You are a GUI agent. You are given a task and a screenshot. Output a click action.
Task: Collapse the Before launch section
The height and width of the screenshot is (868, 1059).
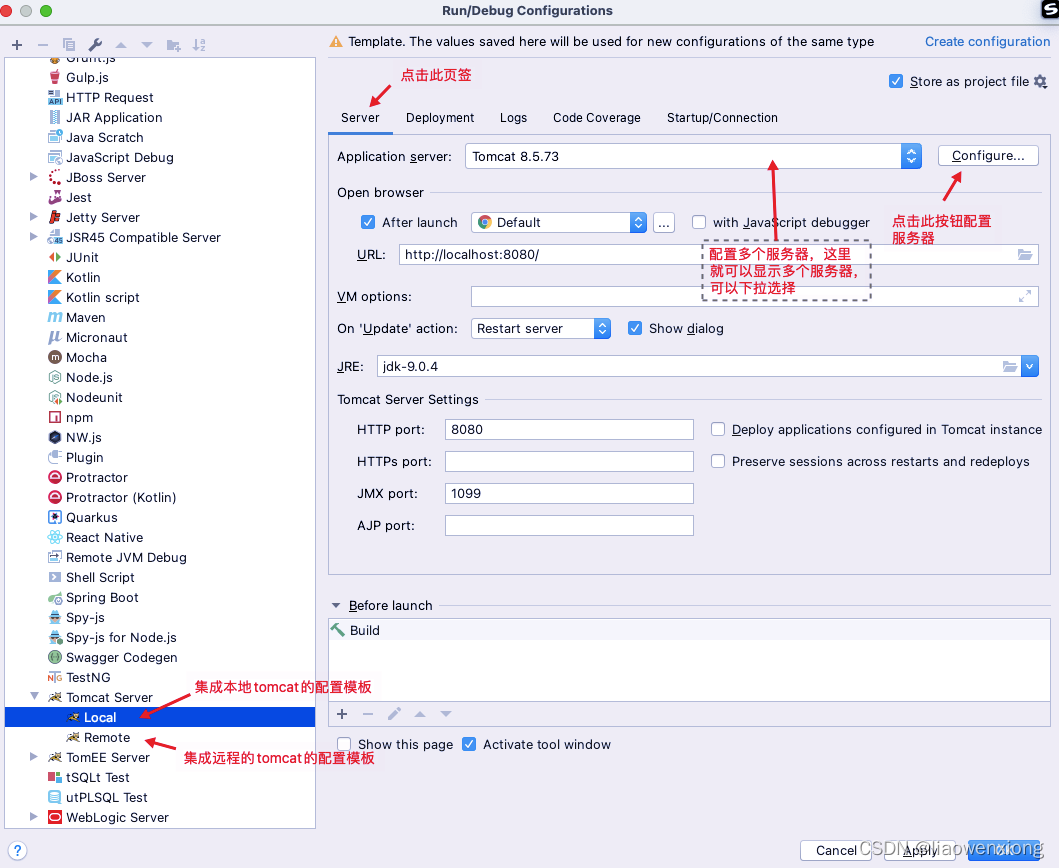336,606
